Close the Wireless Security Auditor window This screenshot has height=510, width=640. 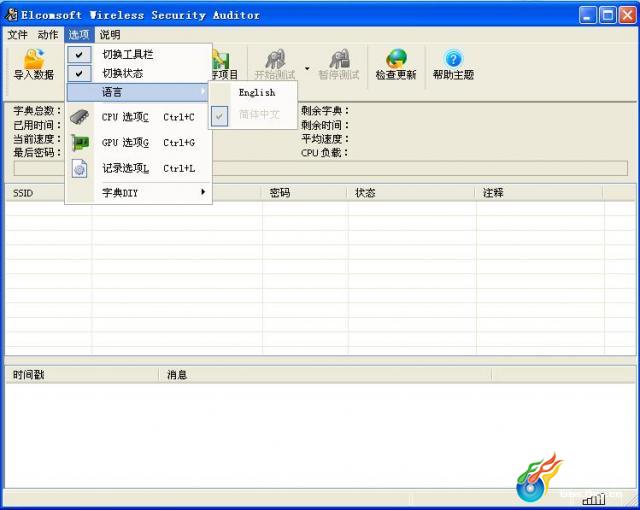tap(628, 15)
